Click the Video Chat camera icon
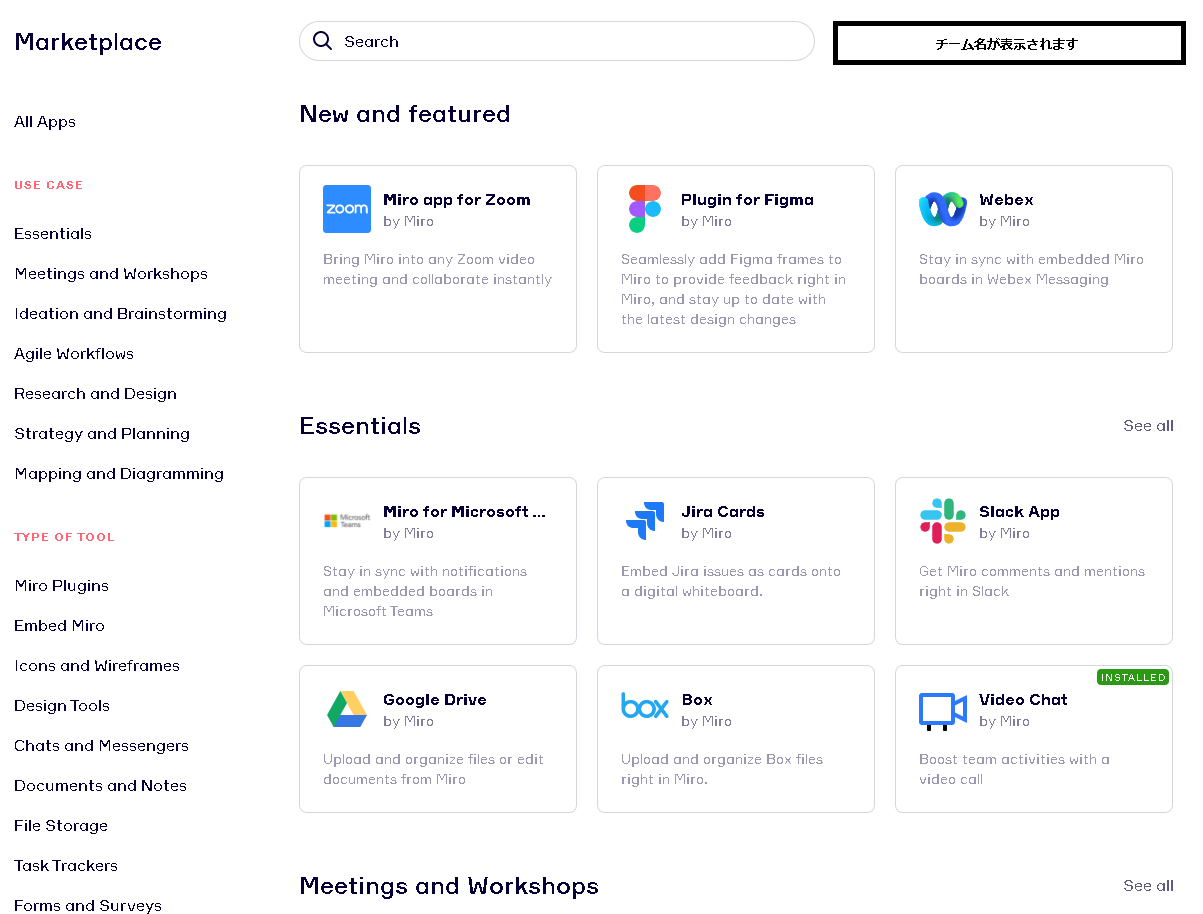 point(942,709)
